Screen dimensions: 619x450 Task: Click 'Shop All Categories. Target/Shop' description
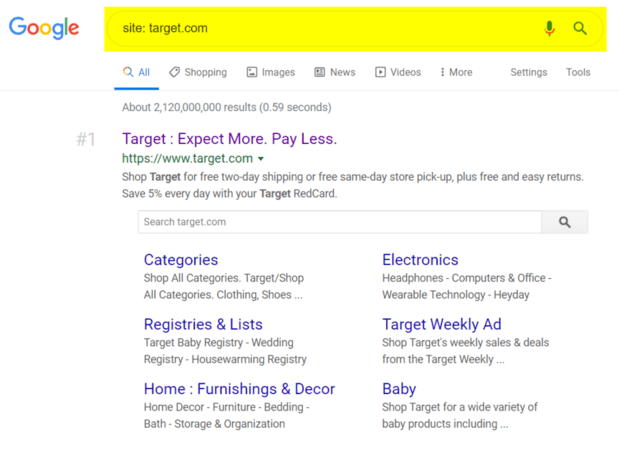(224, 278)
